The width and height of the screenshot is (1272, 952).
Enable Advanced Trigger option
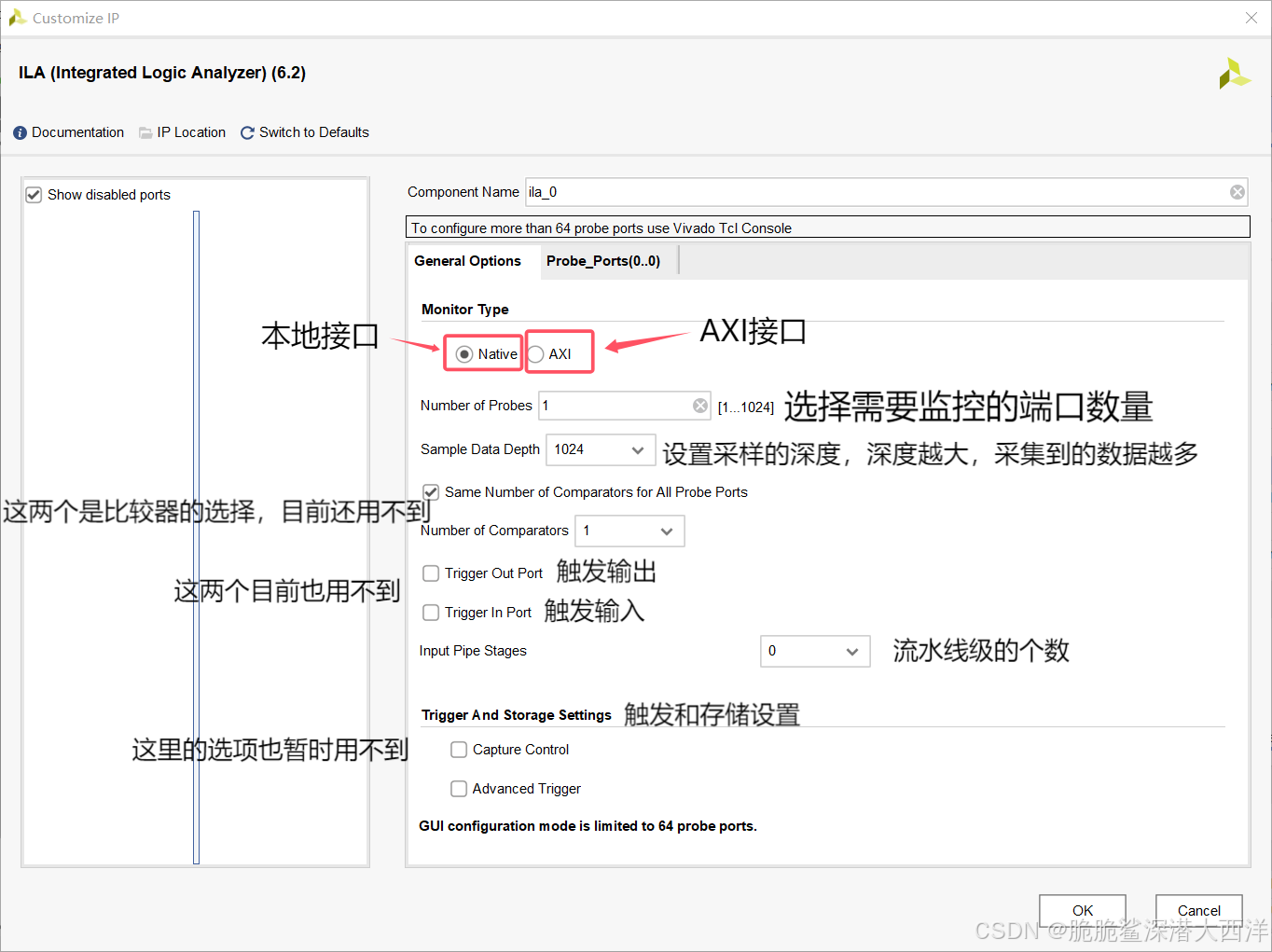pyautogui.click(x=459, y=789)
